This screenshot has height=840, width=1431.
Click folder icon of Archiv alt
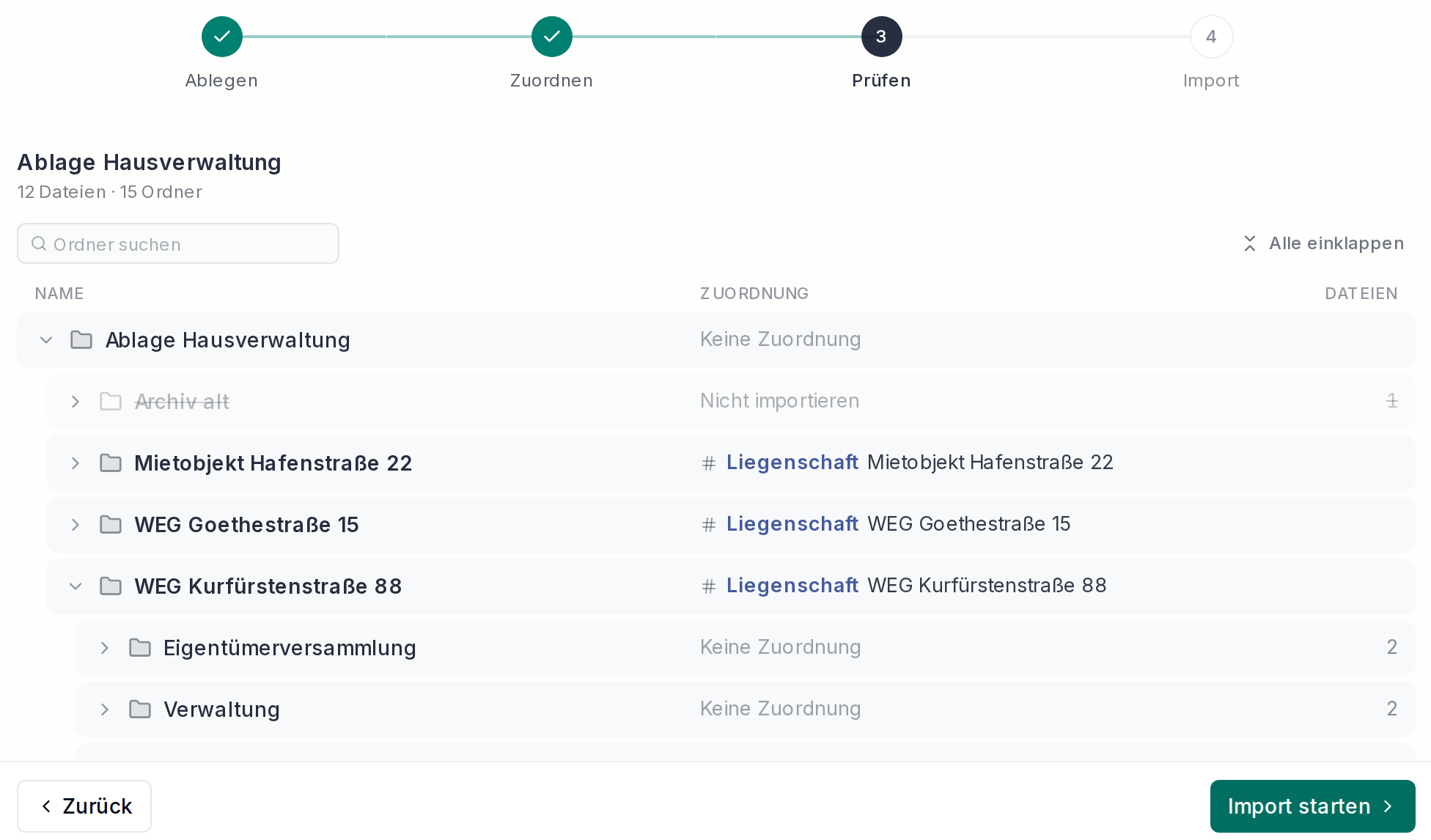[x=111, y=402]
